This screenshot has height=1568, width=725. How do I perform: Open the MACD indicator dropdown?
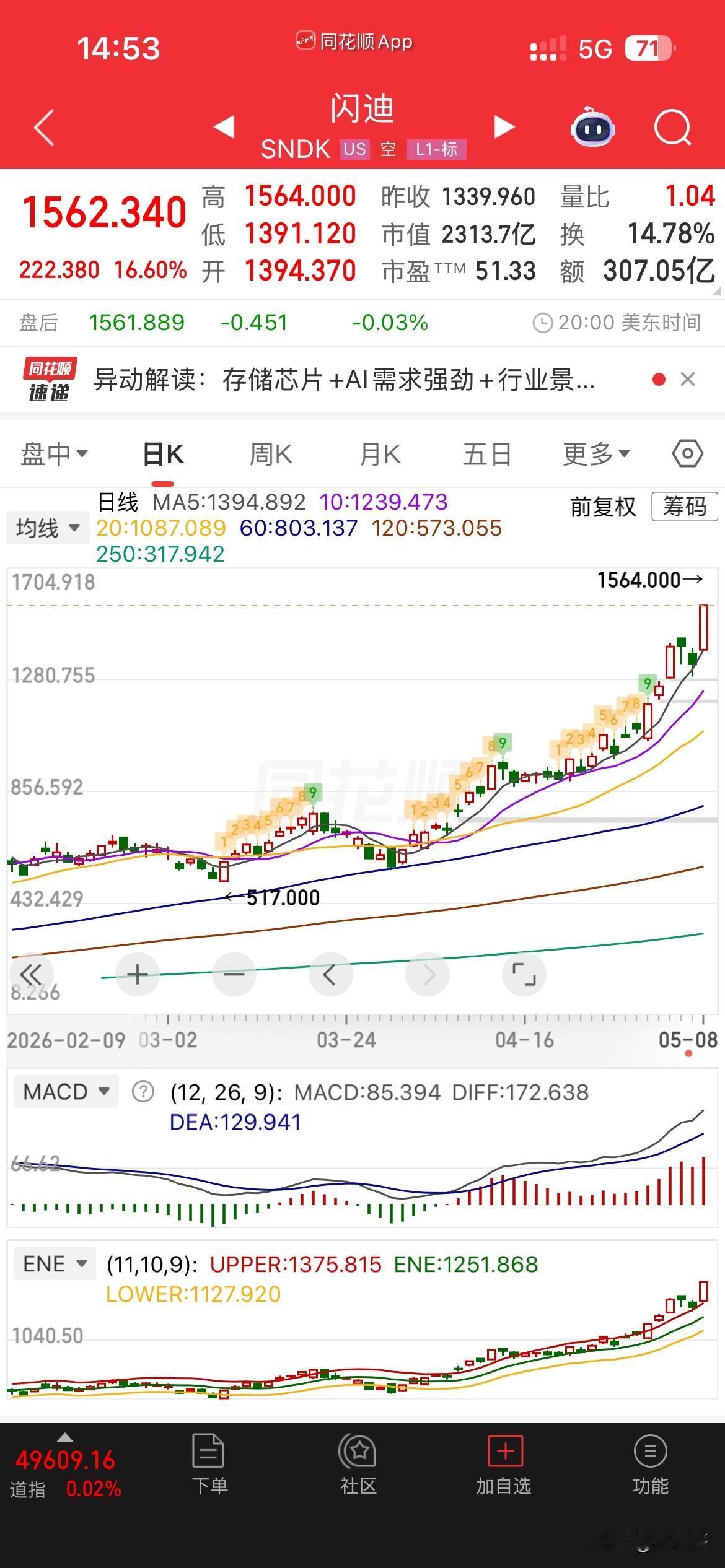[66, 1091]
